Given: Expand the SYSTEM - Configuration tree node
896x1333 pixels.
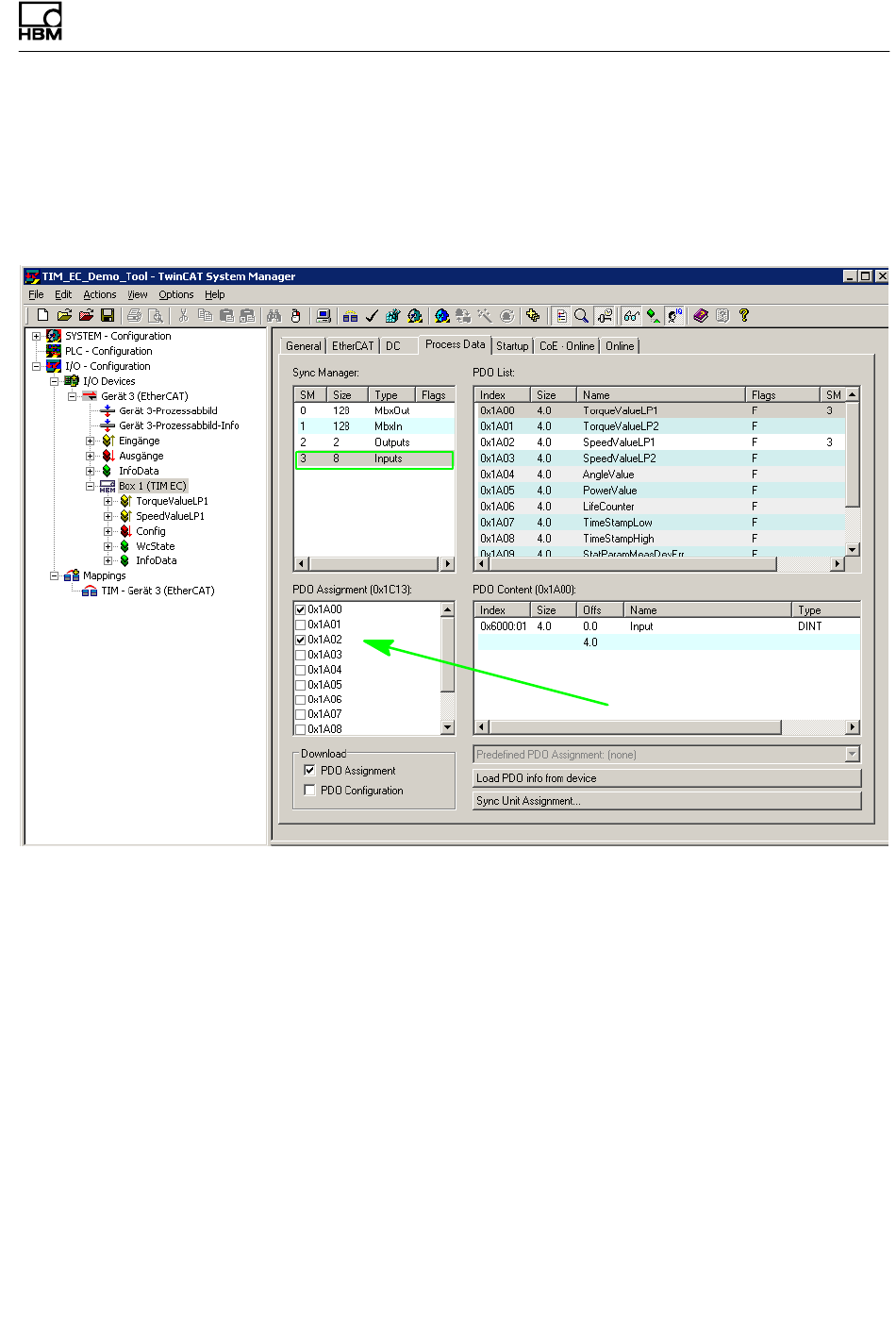Looking at the screenshot, I should 37,336.
